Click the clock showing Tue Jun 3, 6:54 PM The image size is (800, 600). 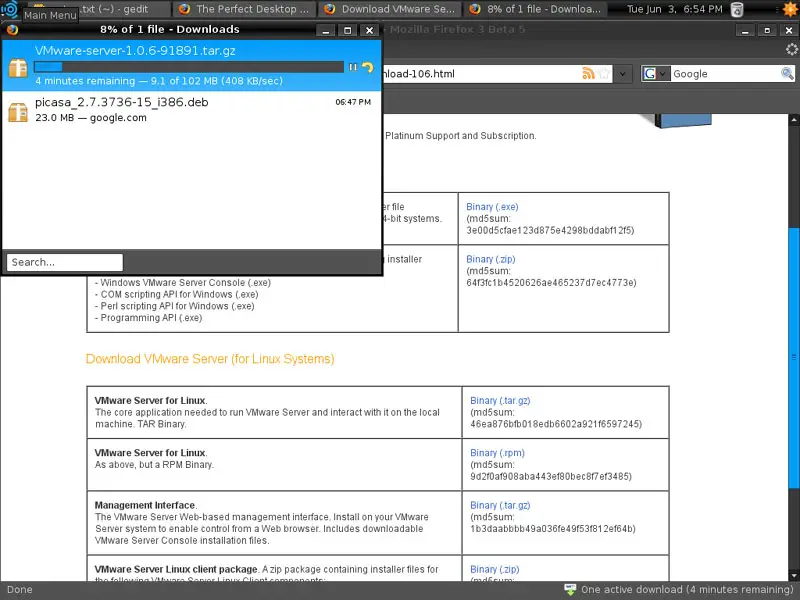coord(674,9)
